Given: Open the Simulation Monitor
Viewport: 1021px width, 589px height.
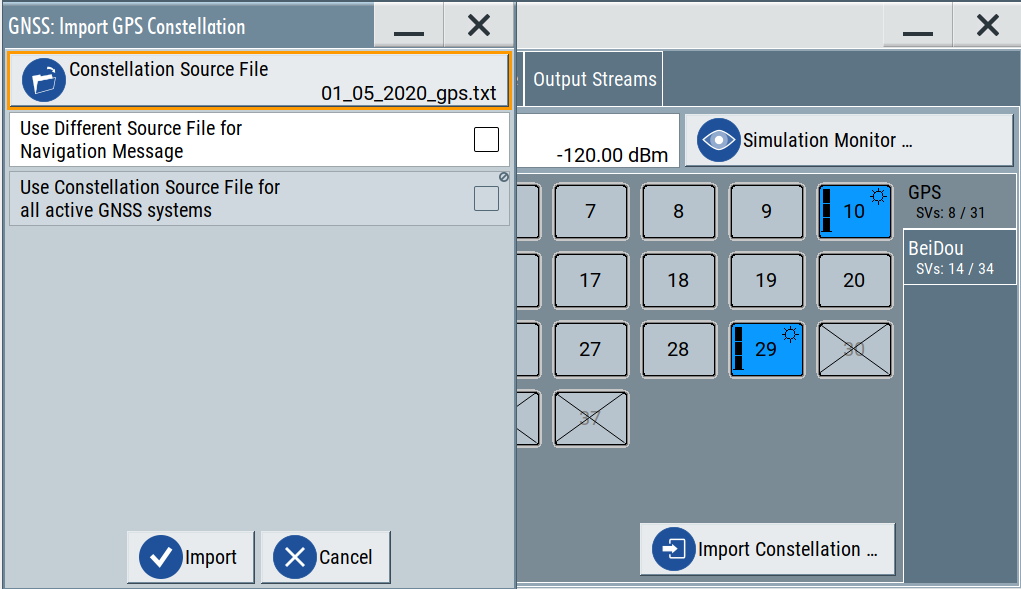Looking at the screenshot, I should pos(849,140).
